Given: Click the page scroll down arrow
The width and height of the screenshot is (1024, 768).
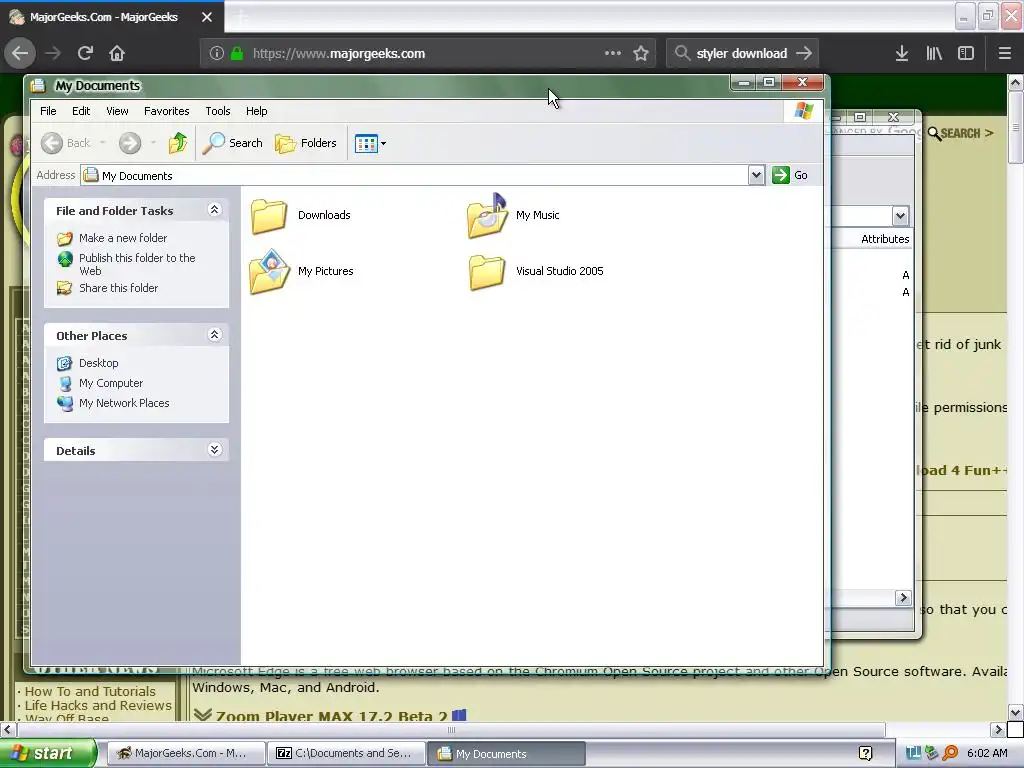Looking at the screenshot, I should (1016, 712).
